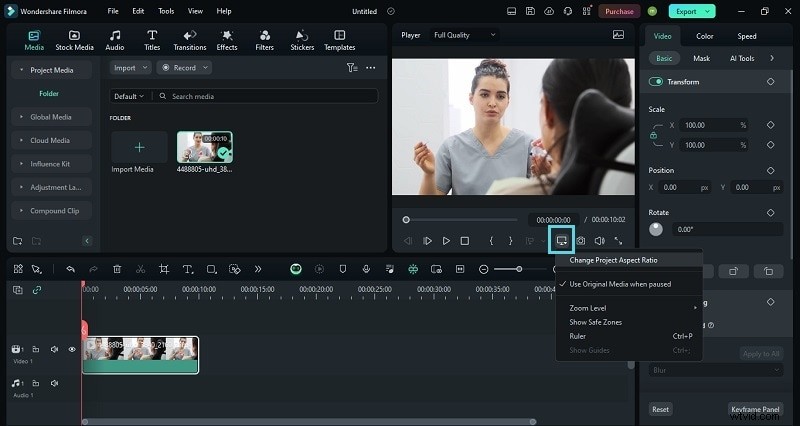Click the undo arrow in timeline toolbar

[x=70, y=269]
